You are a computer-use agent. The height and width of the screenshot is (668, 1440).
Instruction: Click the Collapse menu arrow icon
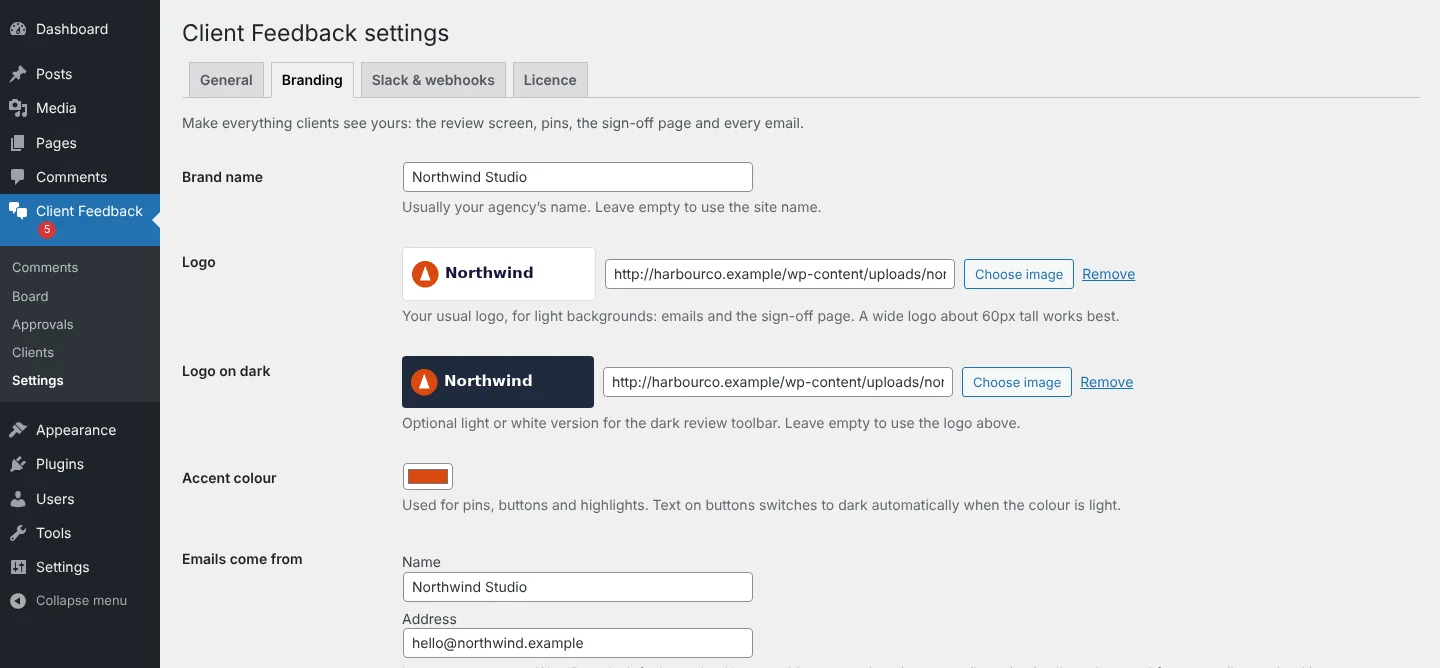pyautogui.click(x=18, y=601)
